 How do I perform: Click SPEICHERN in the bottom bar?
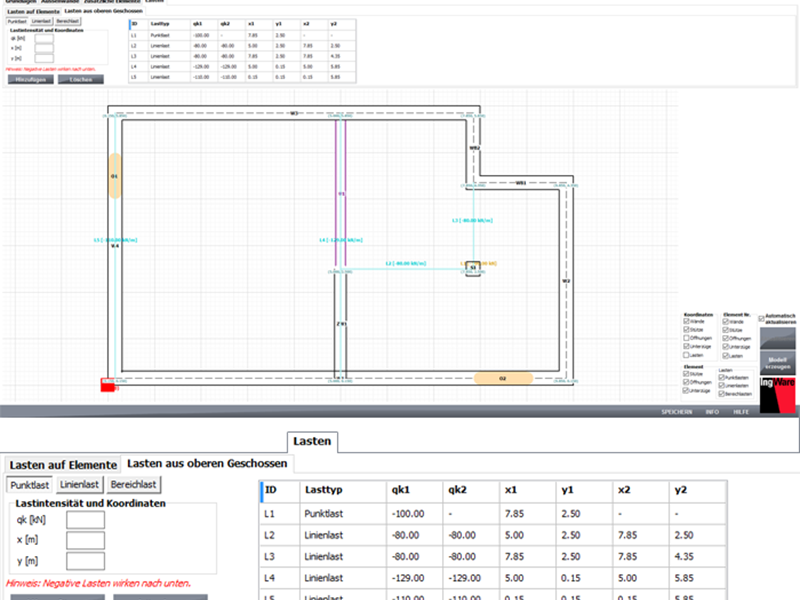(x=678, y=412)
